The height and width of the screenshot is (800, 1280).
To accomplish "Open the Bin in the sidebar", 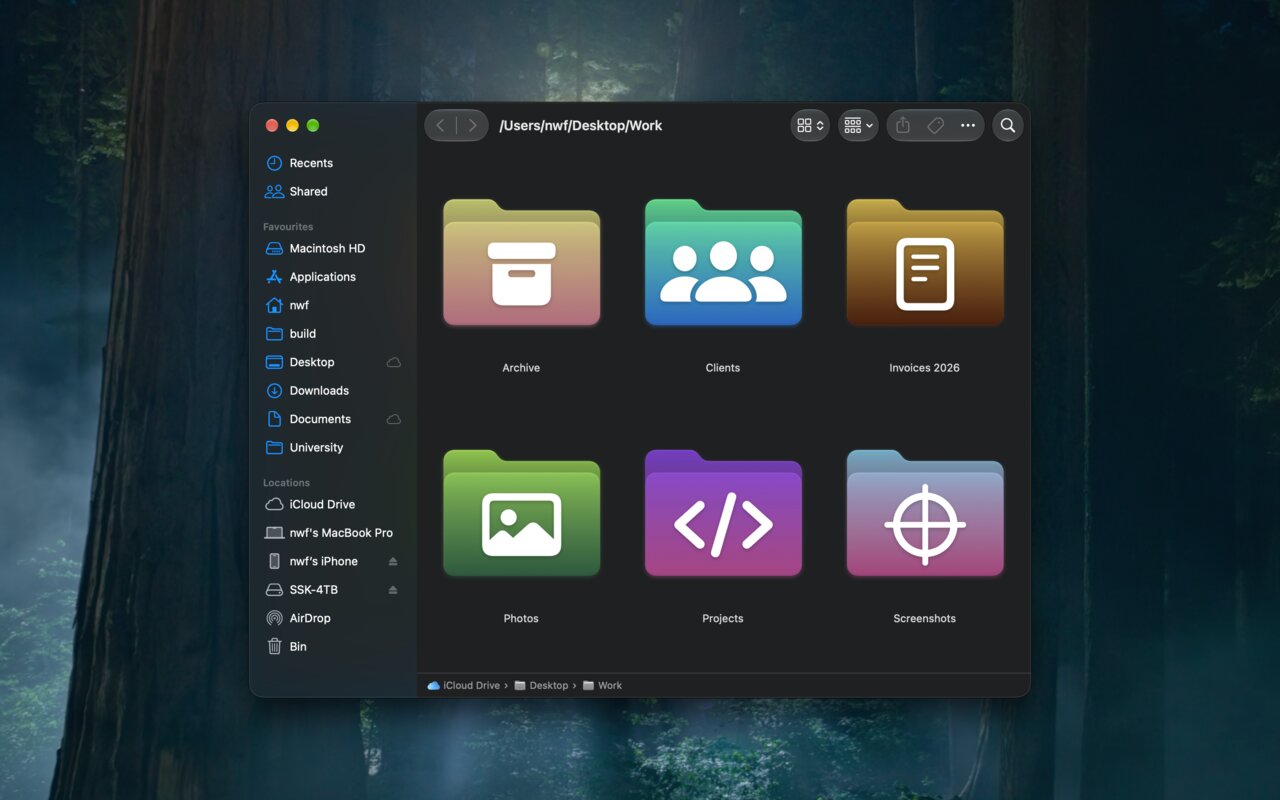I will [333, 647].
